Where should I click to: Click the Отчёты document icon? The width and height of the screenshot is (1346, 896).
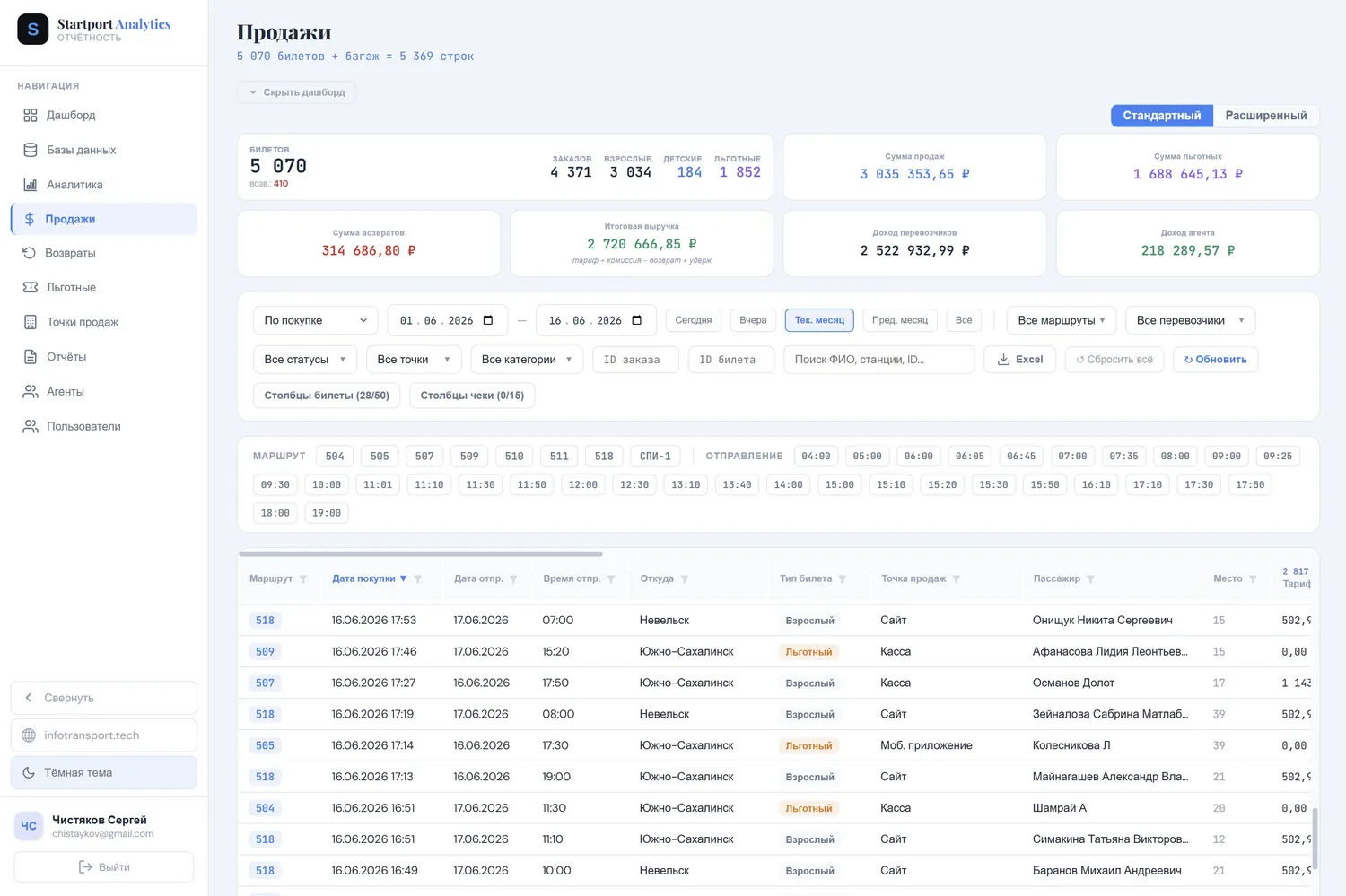coord(31,357)
